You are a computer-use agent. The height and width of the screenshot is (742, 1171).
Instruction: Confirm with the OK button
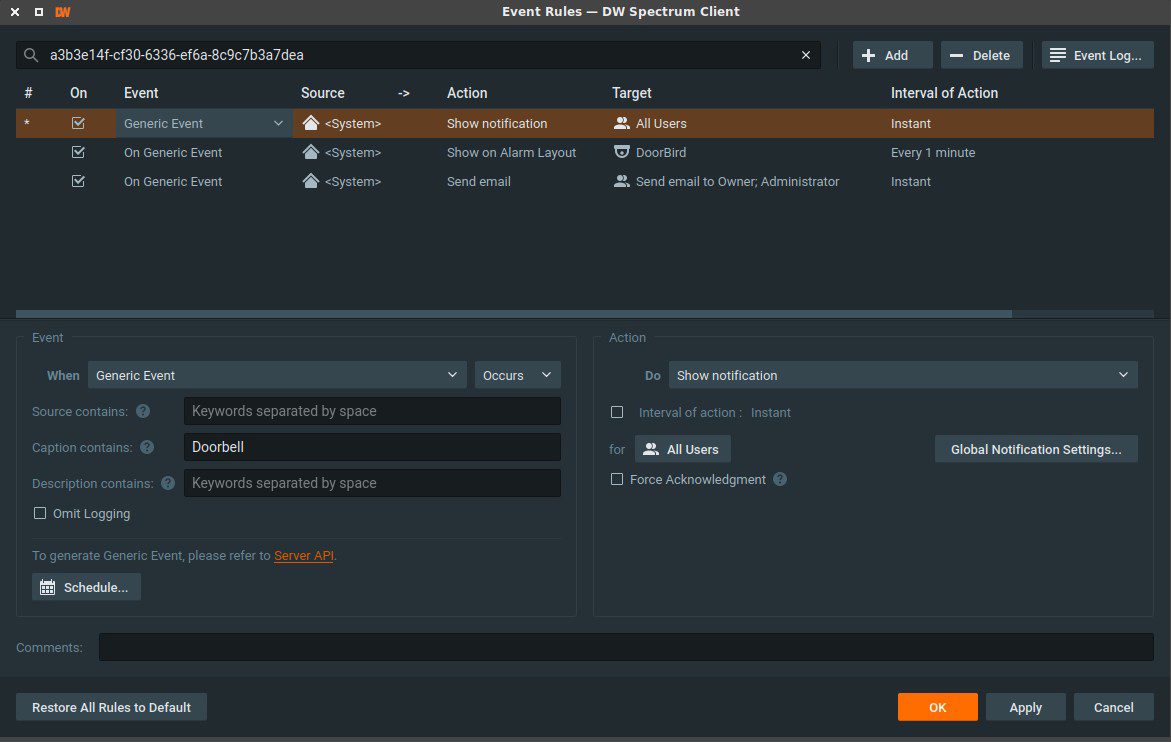937,708
